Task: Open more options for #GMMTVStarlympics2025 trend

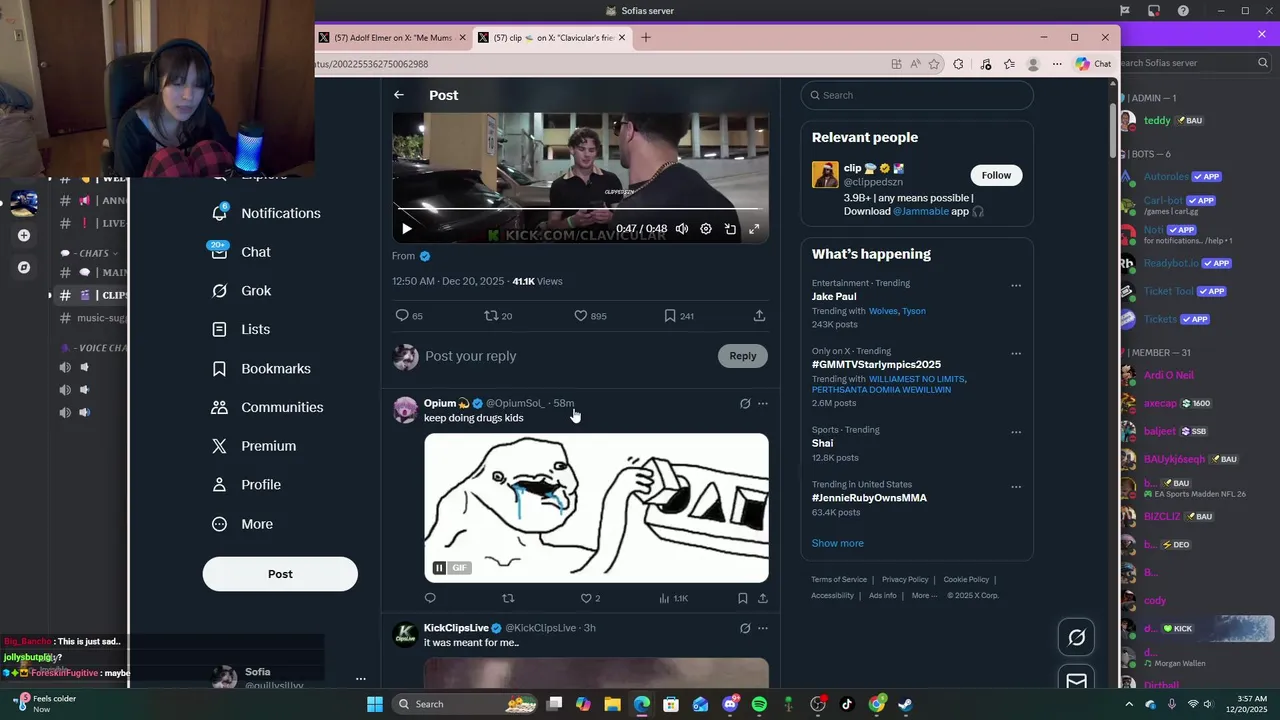Action: point(1016,354)
